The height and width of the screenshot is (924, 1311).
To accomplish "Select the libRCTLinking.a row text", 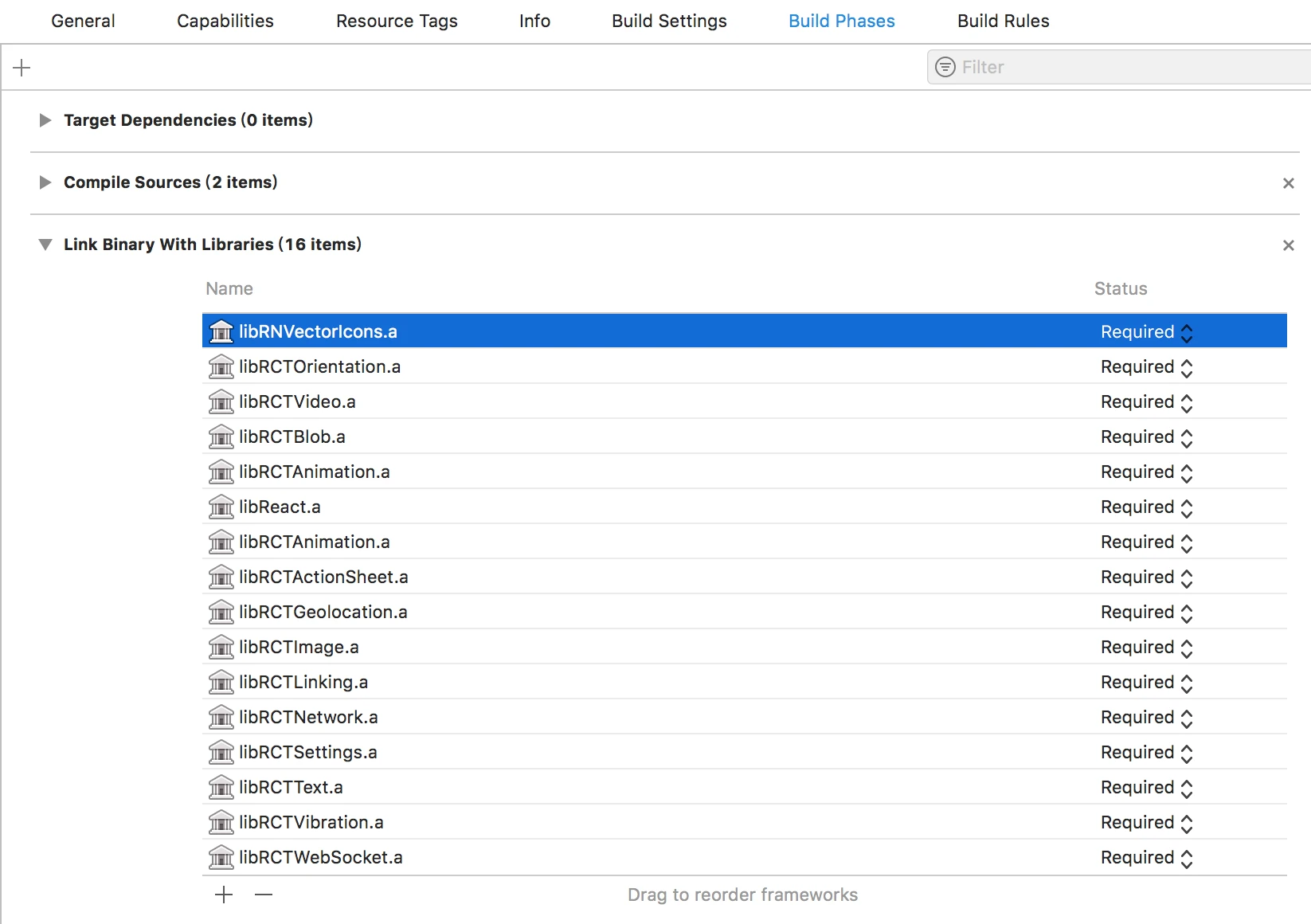I will (x=303, y=683).
